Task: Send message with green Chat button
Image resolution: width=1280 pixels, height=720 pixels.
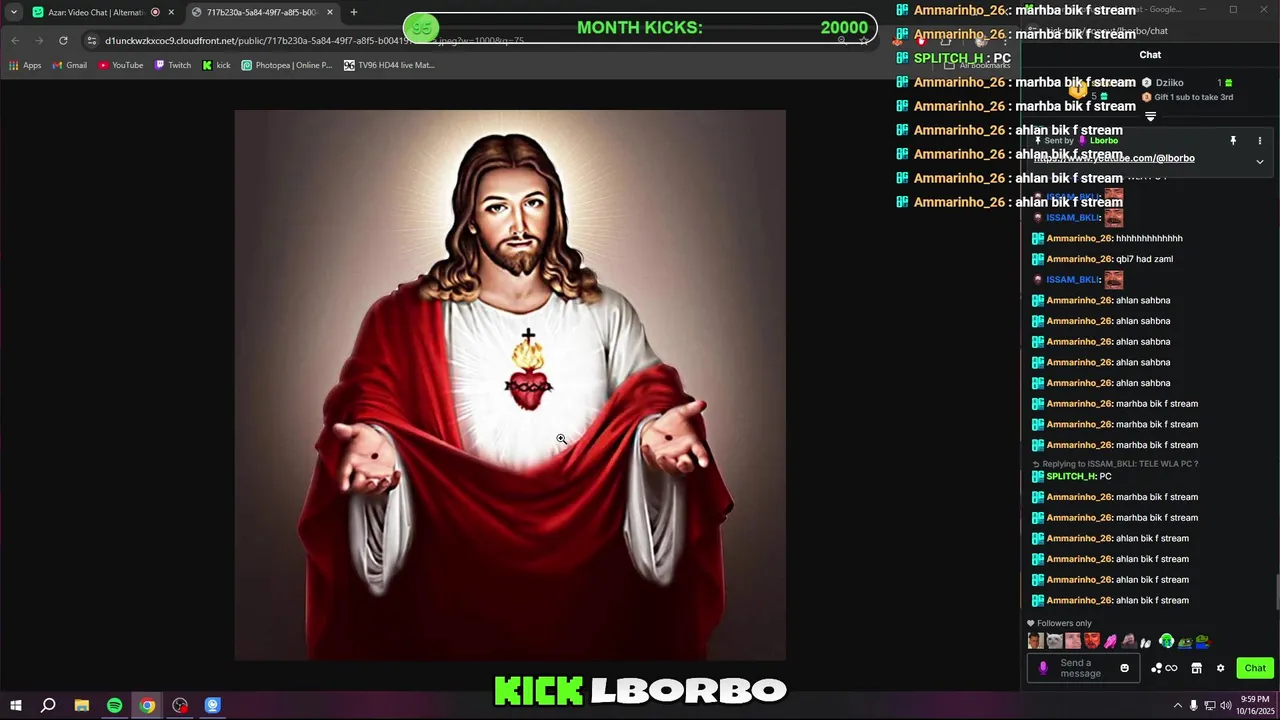Action: tap(1255, 668)
